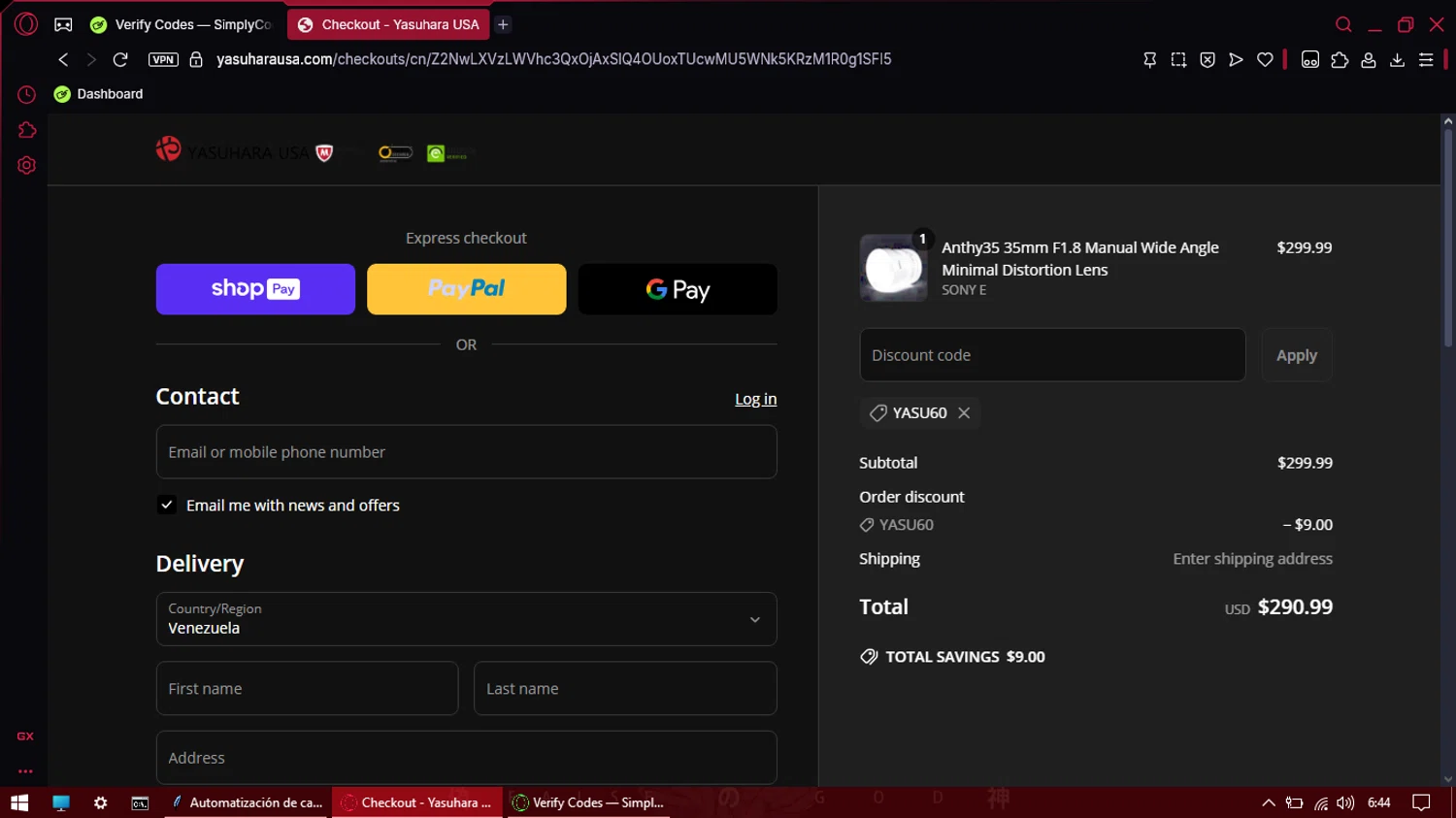Open the Windows Start menu
The width and height of the screenshot is (1456, 818).
click(x=19, y=802)
